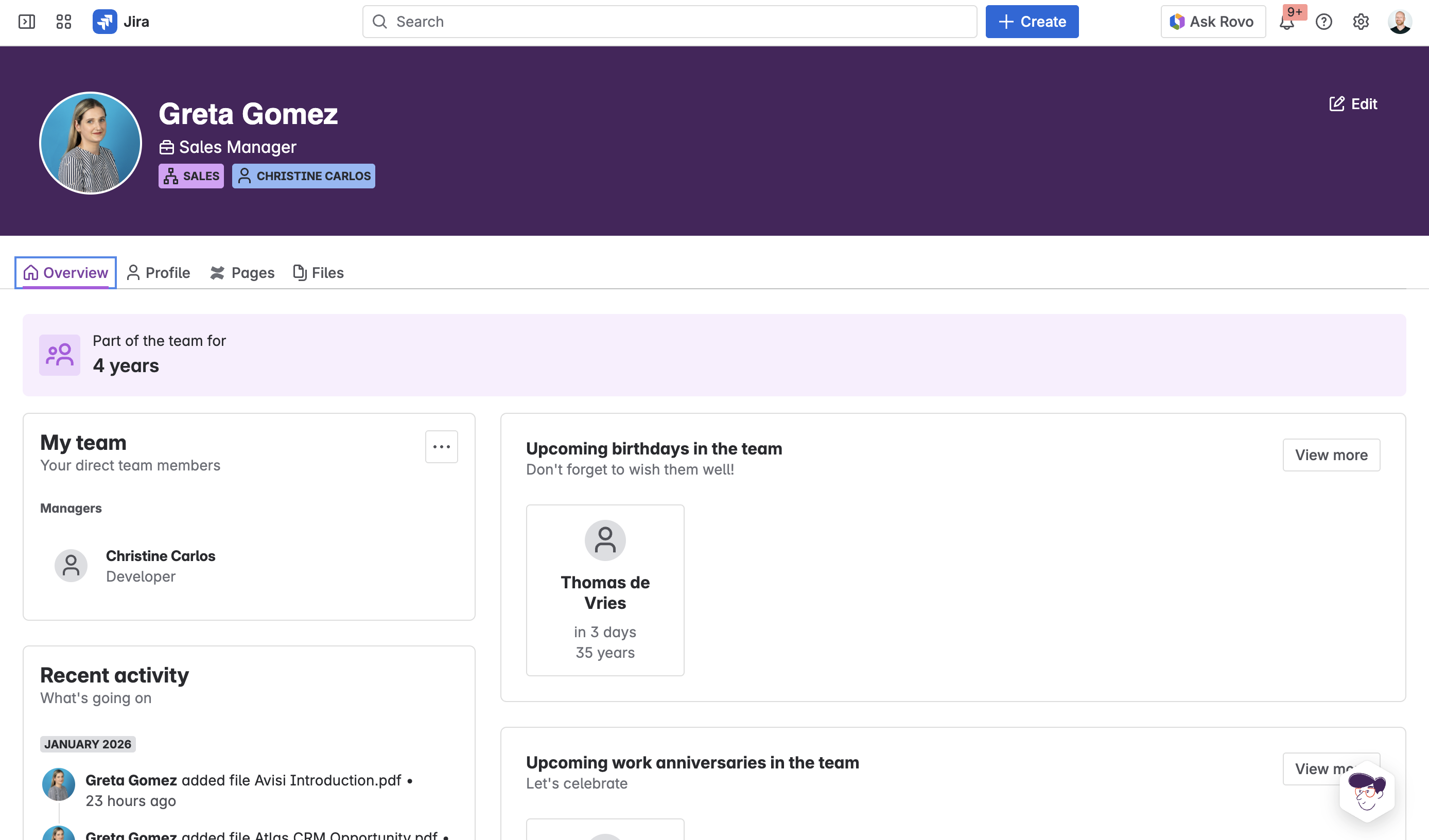Open the settings gear icon
The image size is (1429, 840).
coord(1361,22)
